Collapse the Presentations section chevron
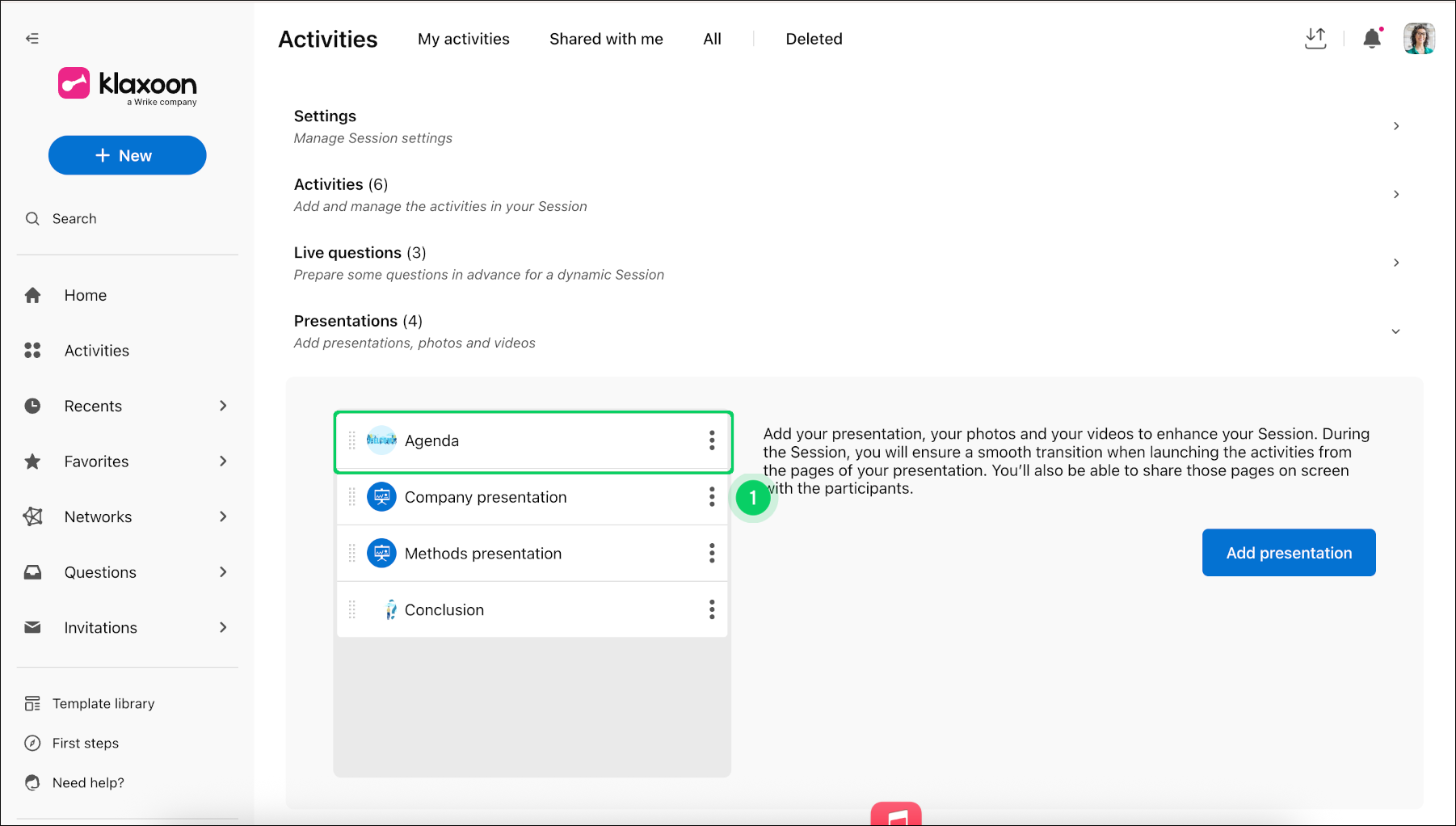1456x826 pixels. tap(1396, 331)
